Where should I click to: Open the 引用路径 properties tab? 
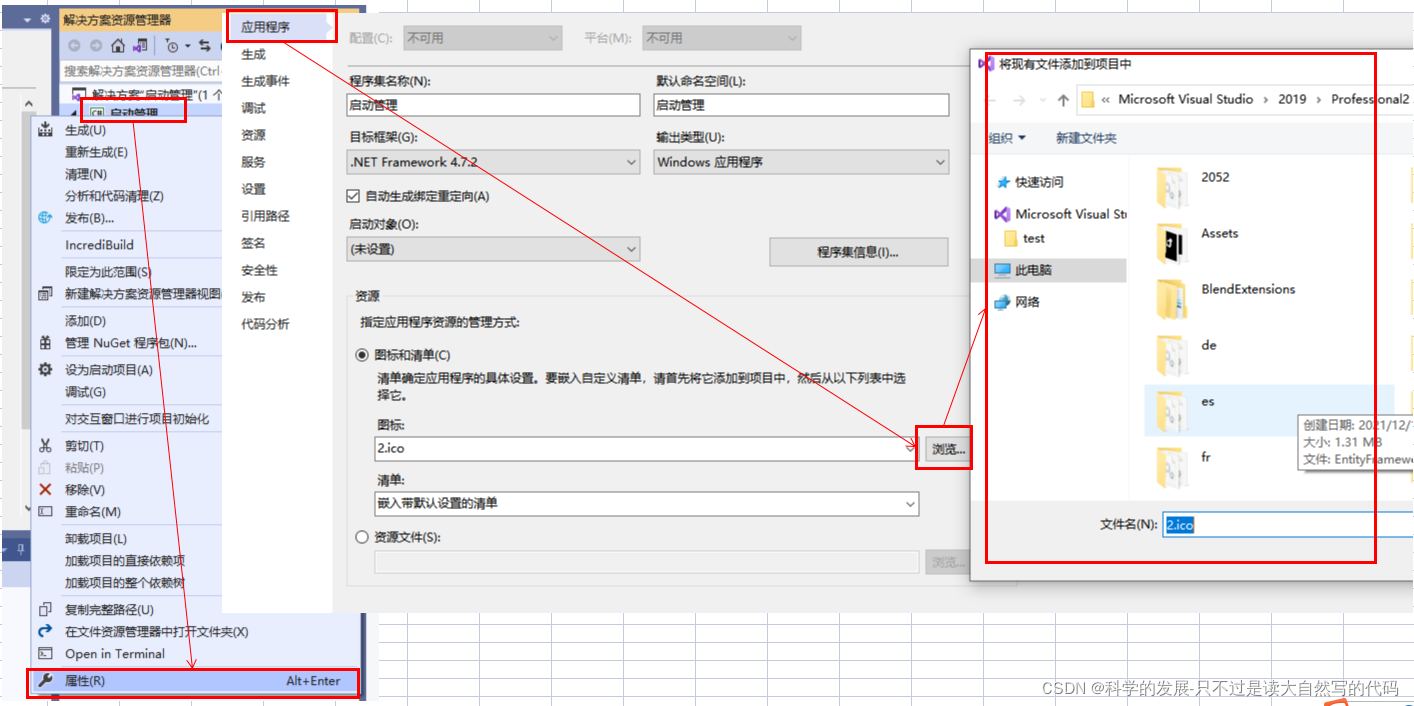pos(266,216)
